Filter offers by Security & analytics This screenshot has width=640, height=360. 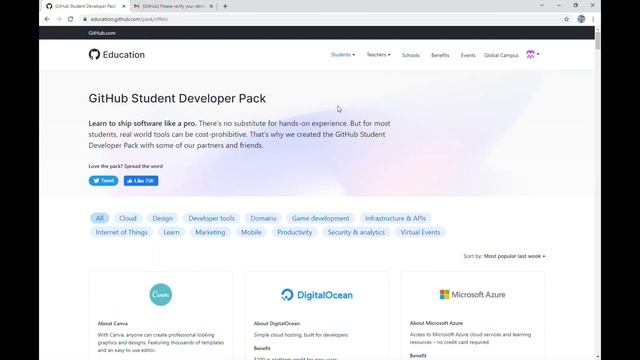356,232
